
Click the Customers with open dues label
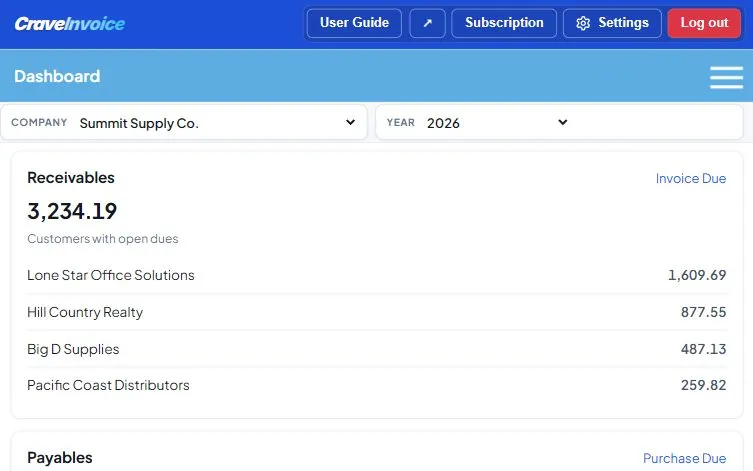[103, 239]
